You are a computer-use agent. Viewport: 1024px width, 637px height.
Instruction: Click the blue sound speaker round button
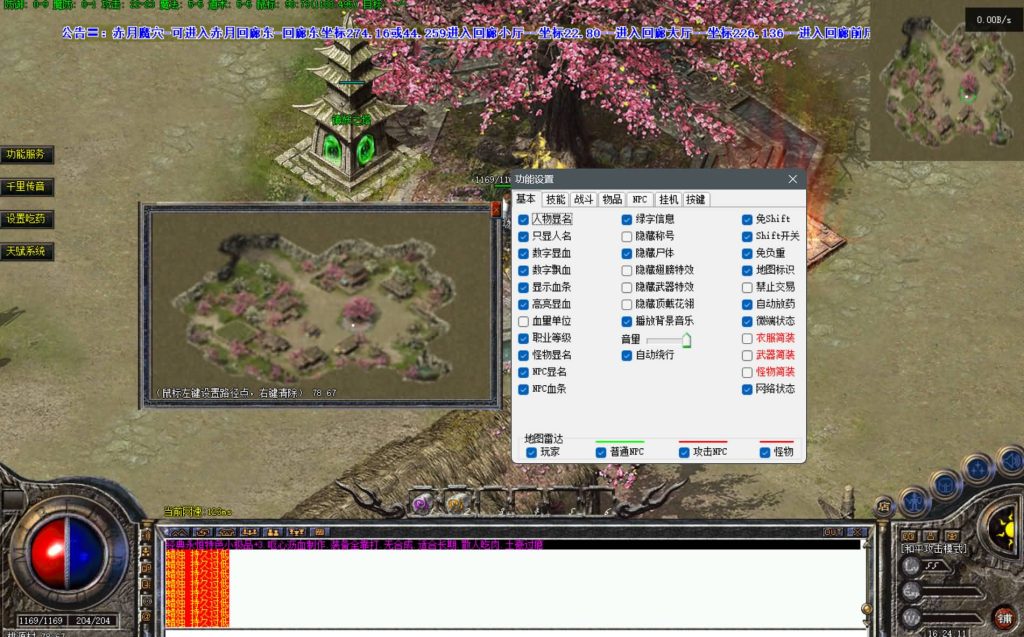(1010, 461)
